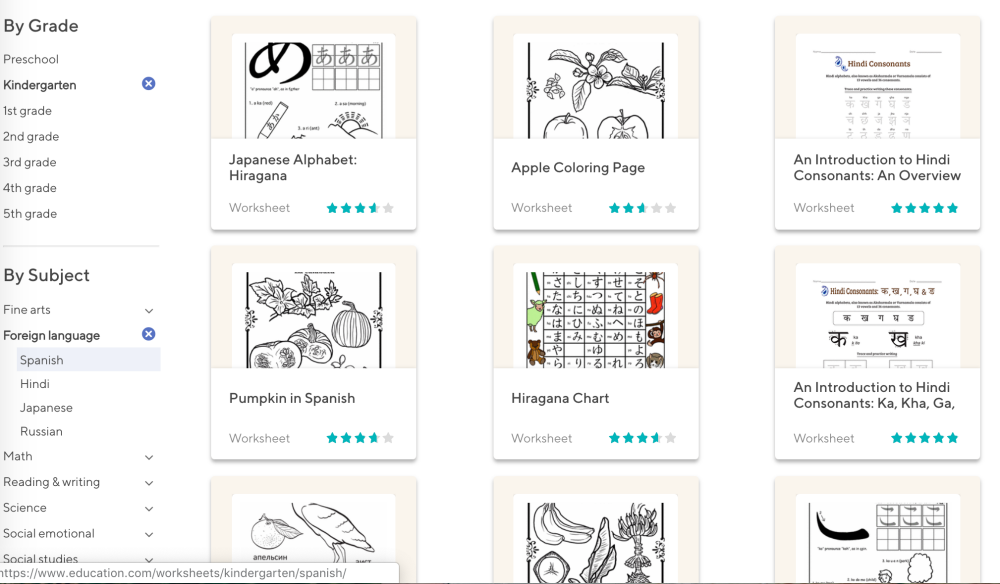Image resolution: width=1000 pixels, height=584 pixels.
Task: Click the Pumpkin in Spanish title
Action: (292, 398)
